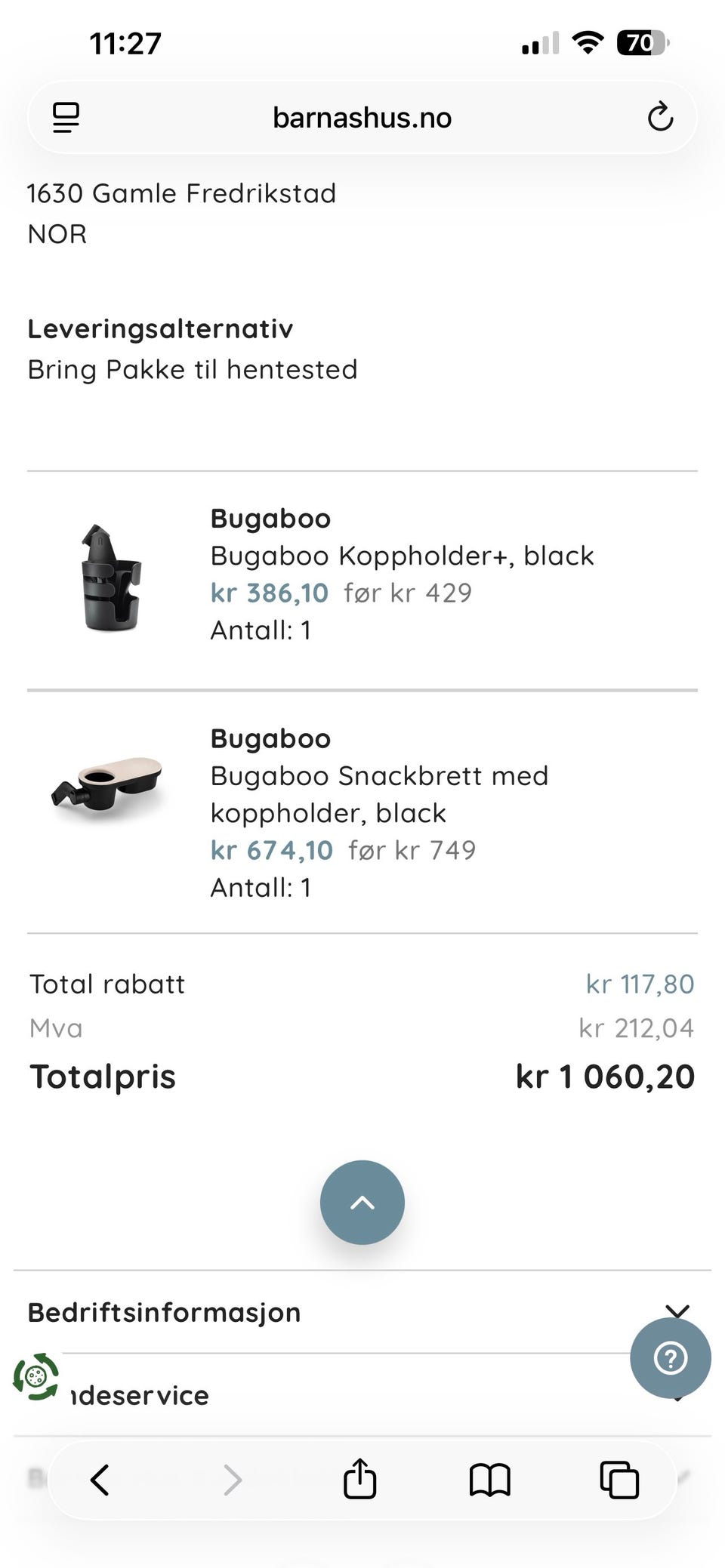Tap the battery indicator in status bar

642,43
